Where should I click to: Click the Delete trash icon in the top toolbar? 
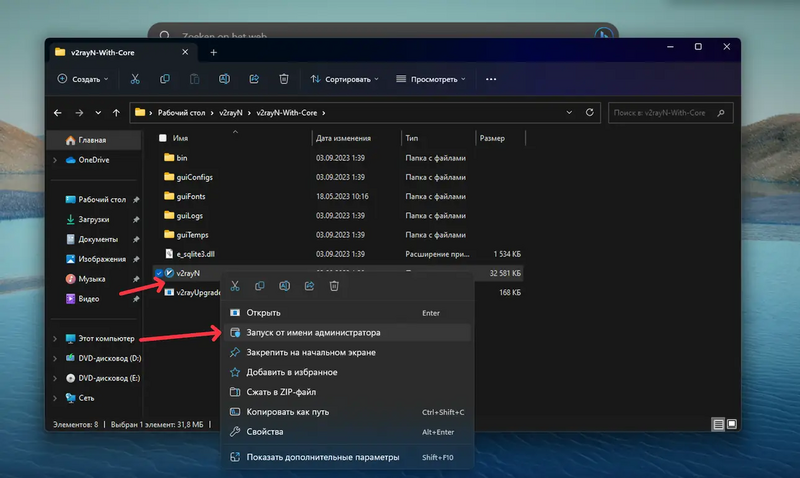pos(284,79)
